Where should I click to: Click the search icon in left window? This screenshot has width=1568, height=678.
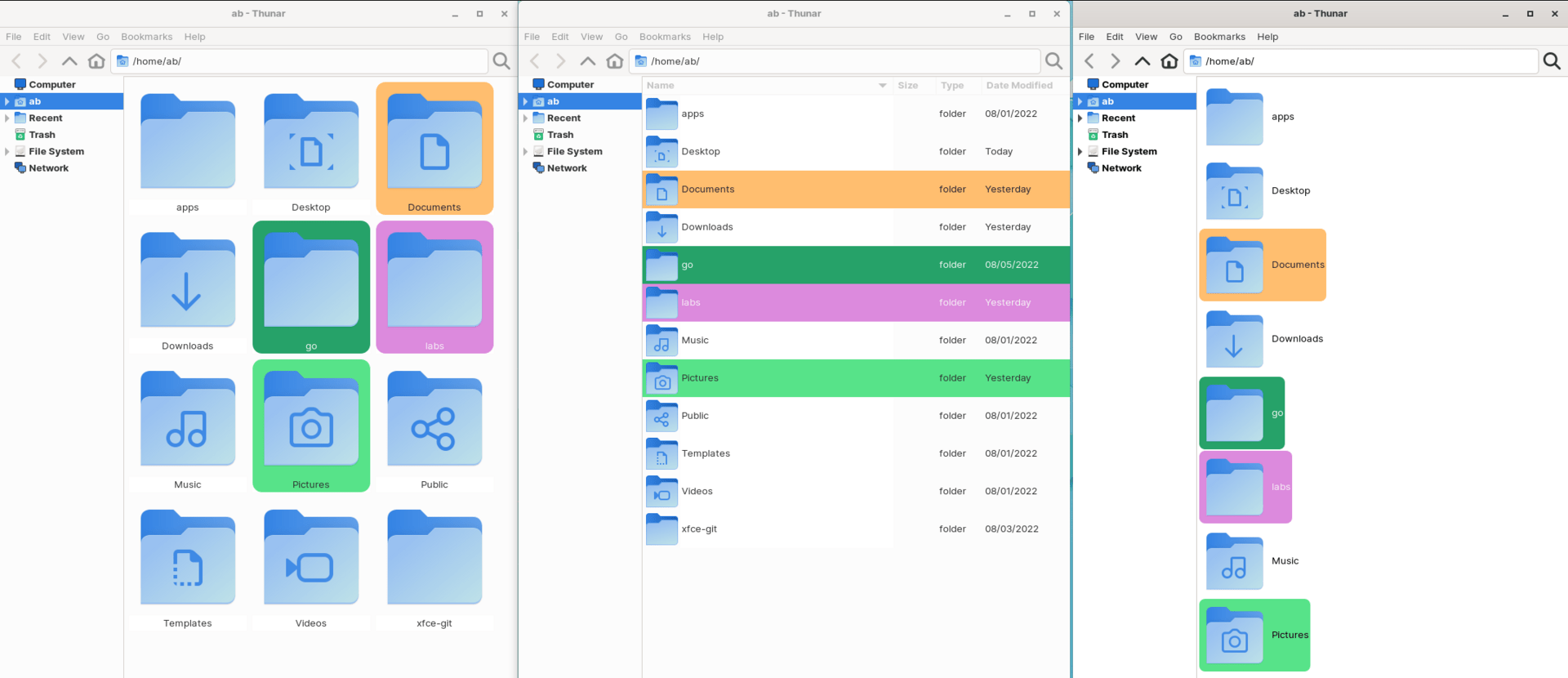pyautogui.click(x=501, y=61)
